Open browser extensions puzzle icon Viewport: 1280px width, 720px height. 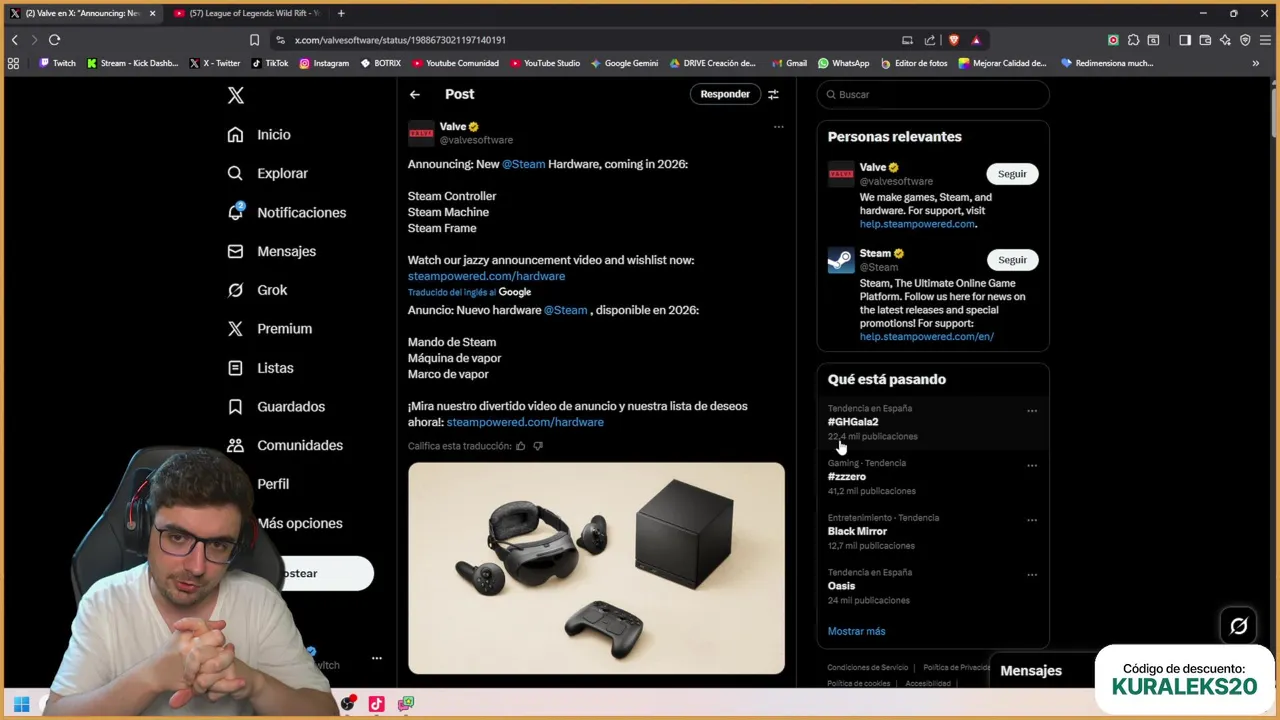point(1133,40)
